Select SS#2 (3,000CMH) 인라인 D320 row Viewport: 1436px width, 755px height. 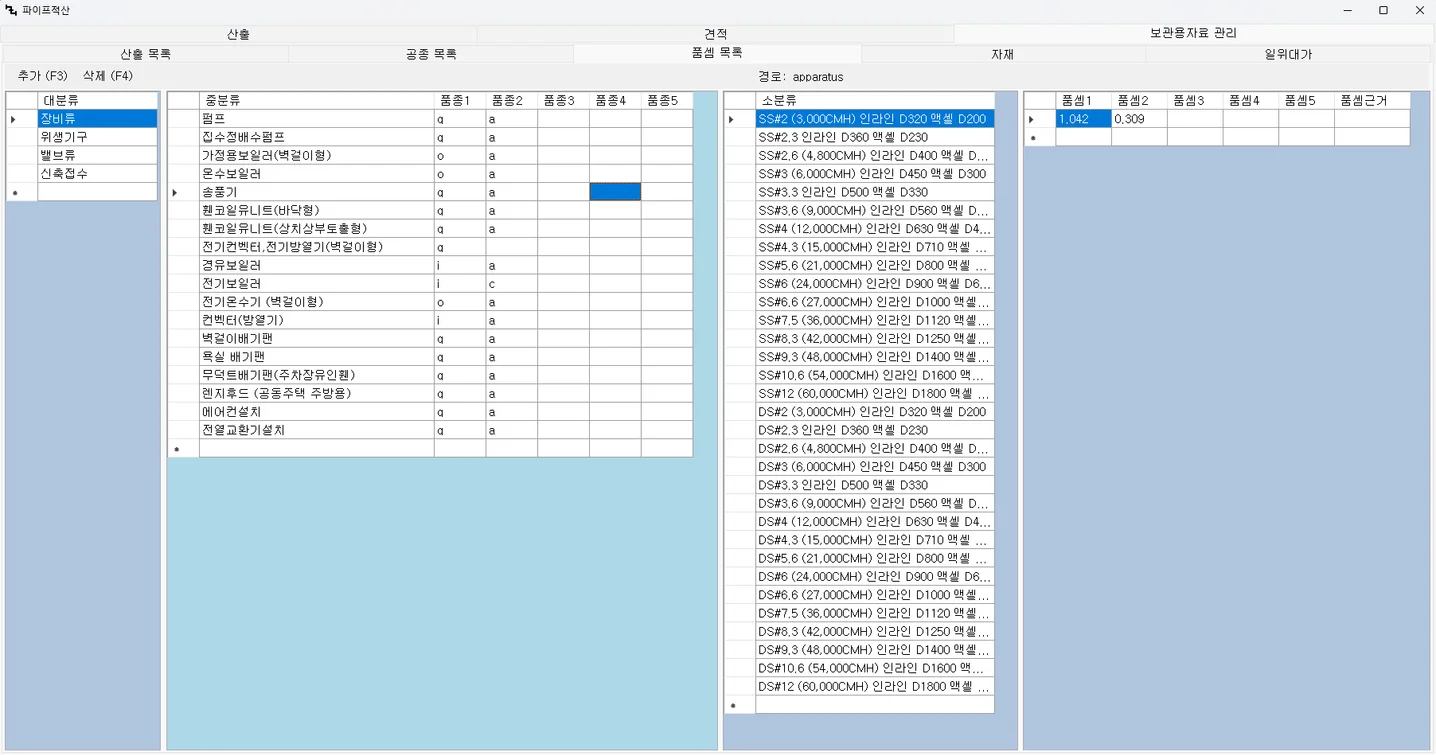coord(874,119)
